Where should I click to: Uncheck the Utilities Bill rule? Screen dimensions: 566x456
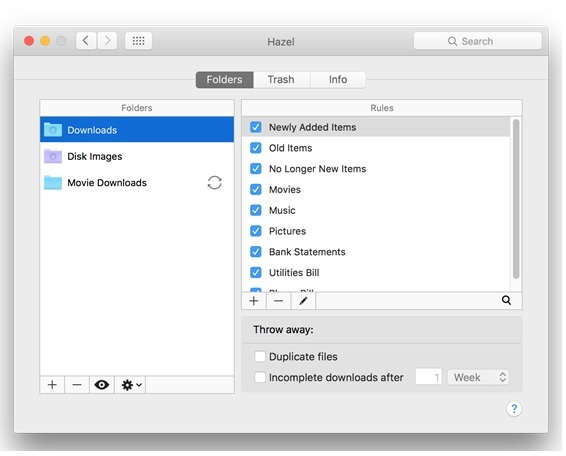pyautogui.click(x=256, y=273)
